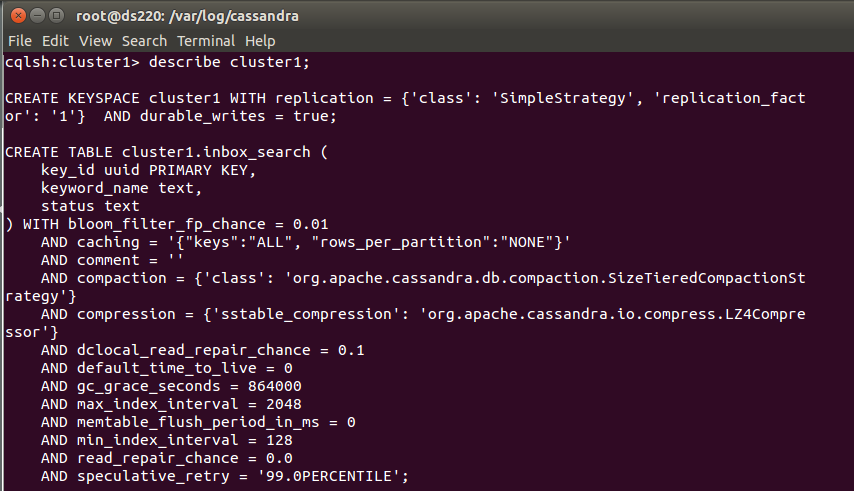
Task: Click the window title root@ds220 text
Action: [187, 16]
